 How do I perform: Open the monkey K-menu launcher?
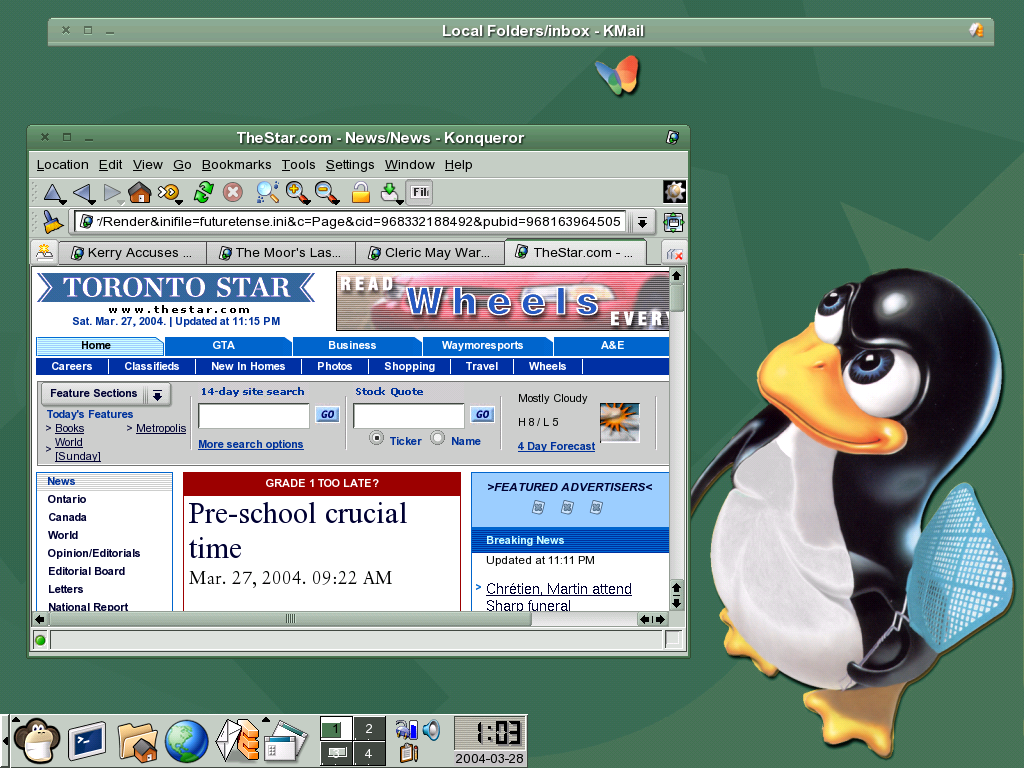(37, 741)
